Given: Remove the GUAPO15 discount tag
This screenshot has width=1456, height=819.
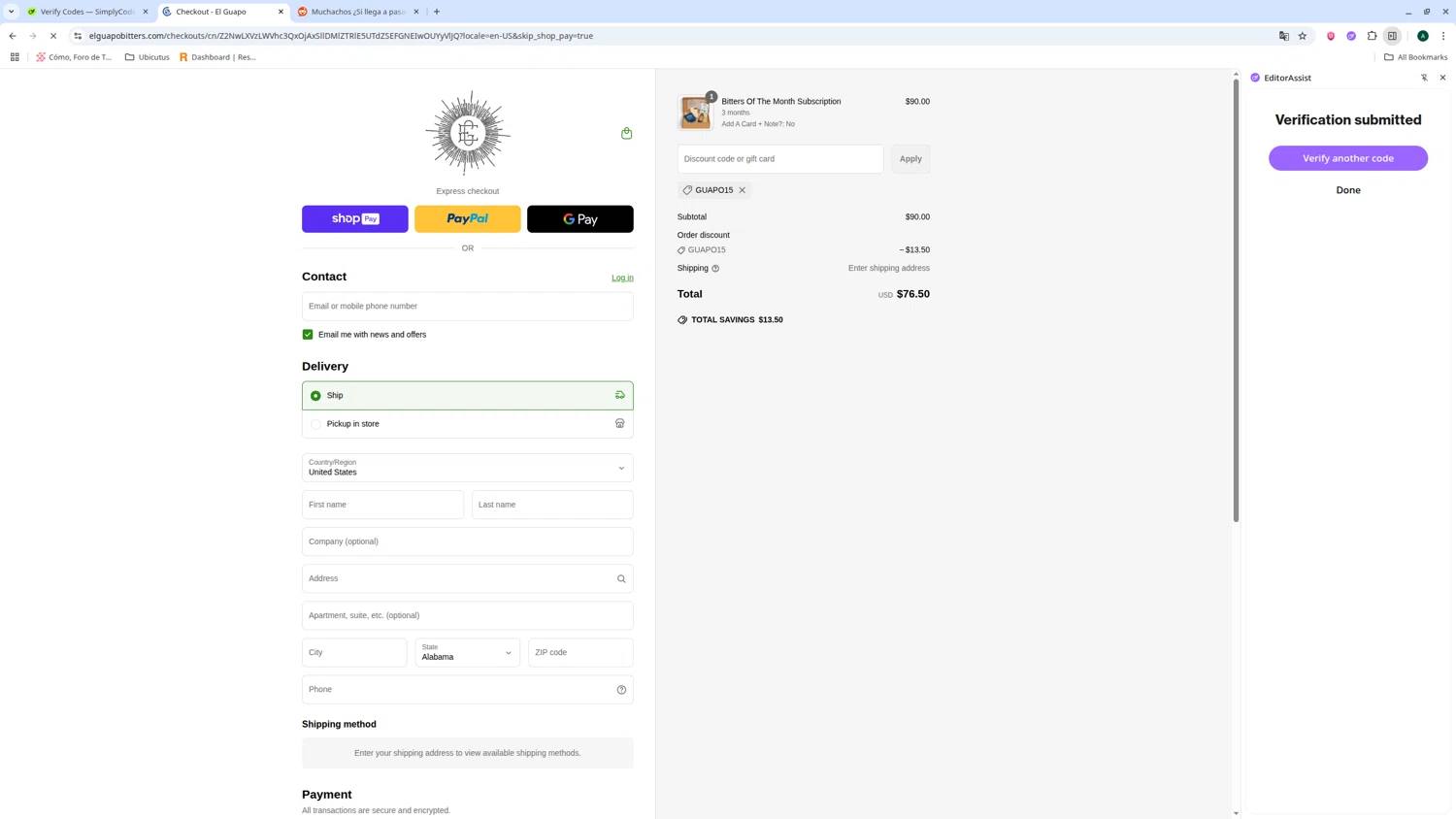Looking at the screenshot, I should pos(743,190).
